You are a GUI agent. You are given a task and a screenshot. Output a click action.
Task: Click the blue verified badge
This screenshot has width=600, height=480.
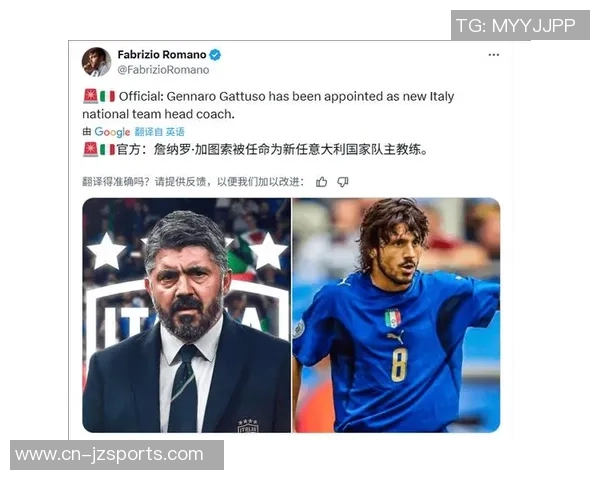click(x=215, y=55)
